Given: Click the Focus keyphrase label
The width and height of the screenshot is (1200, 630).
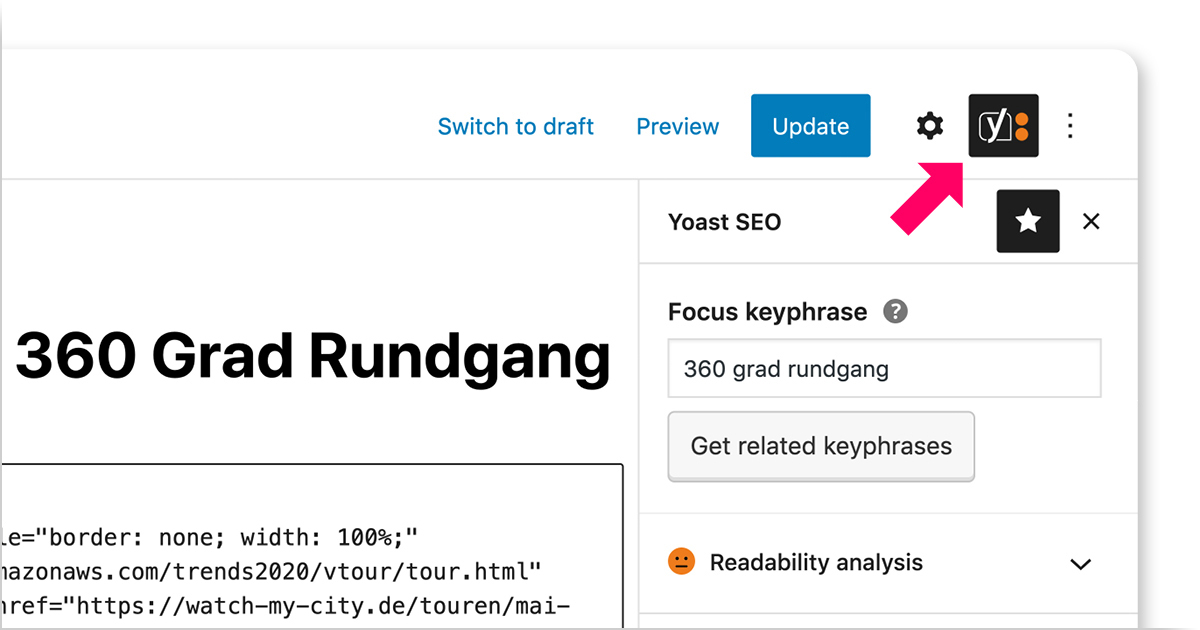Looking at the screenshot, I should 767,312.
